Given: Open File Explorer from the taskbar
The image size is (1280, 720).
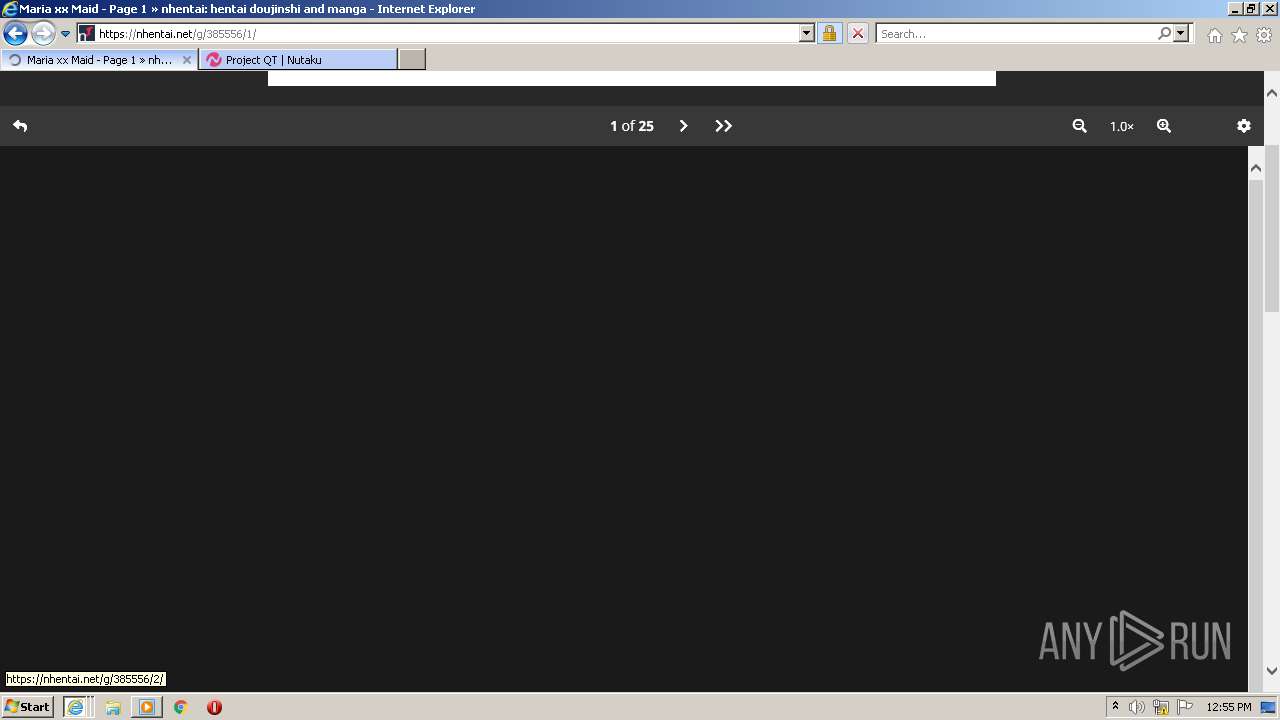Looking at the screenshot, I should coord(113,707).
